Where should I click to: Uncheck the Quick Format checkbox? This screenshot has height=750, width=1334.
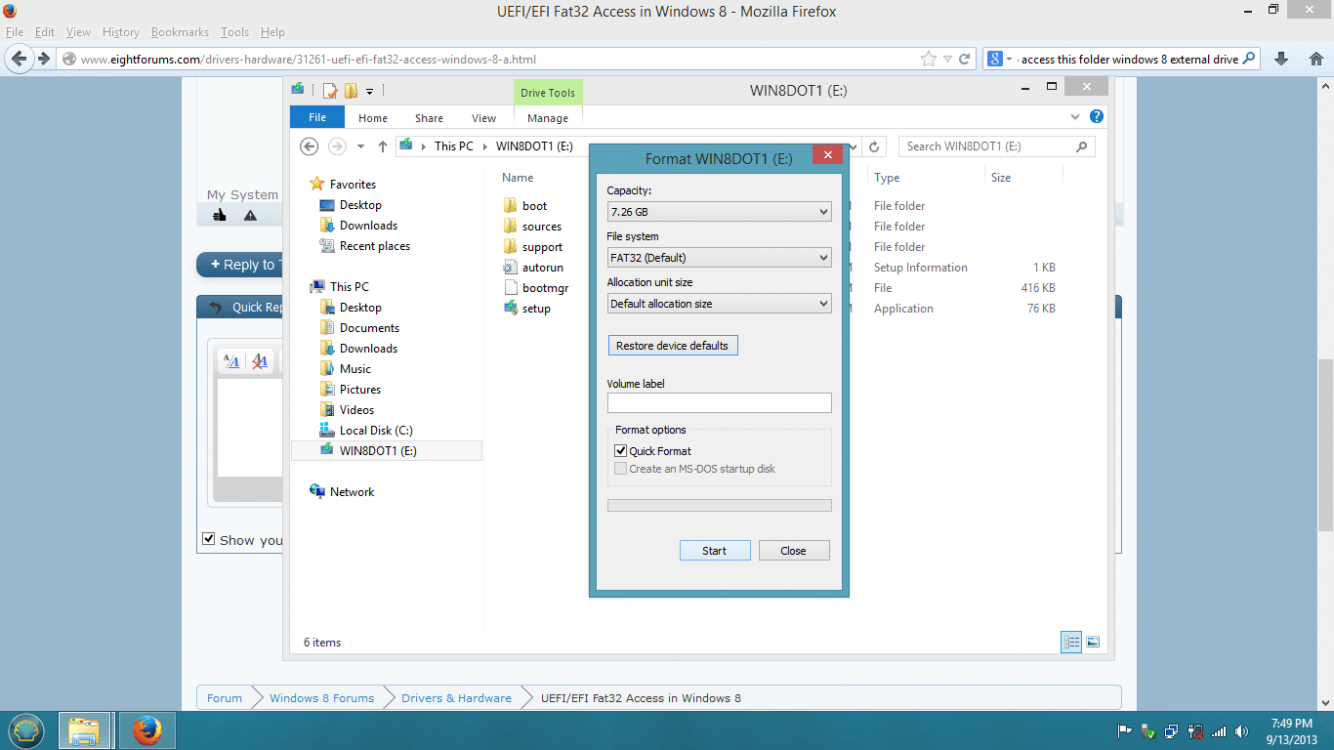point(621,451)
